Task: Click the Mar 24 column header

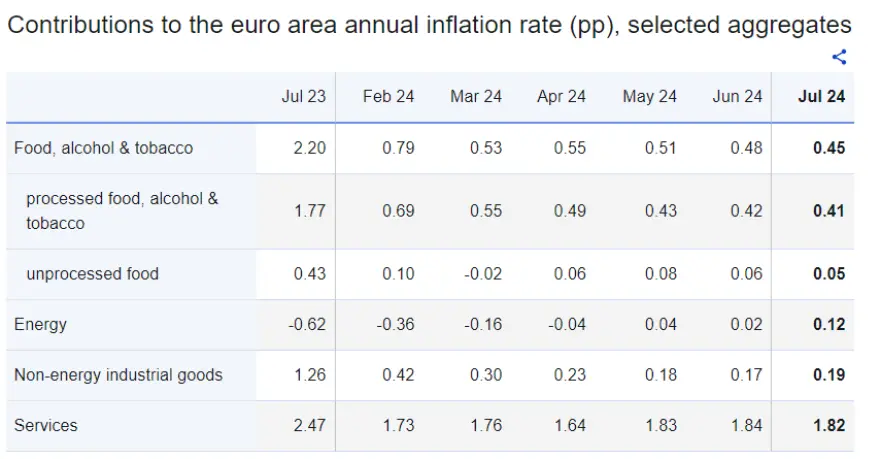Action: [x=476, y=96]
